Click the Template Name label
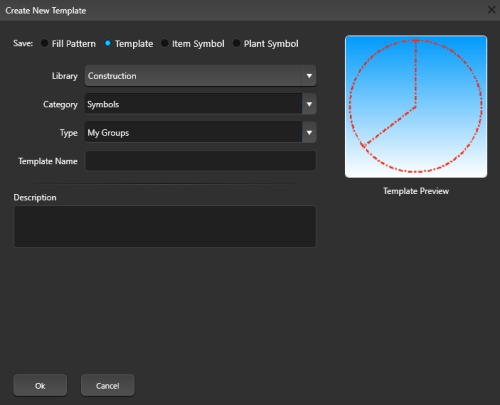This screenshot has height=405, width=500. coord(48,161)
